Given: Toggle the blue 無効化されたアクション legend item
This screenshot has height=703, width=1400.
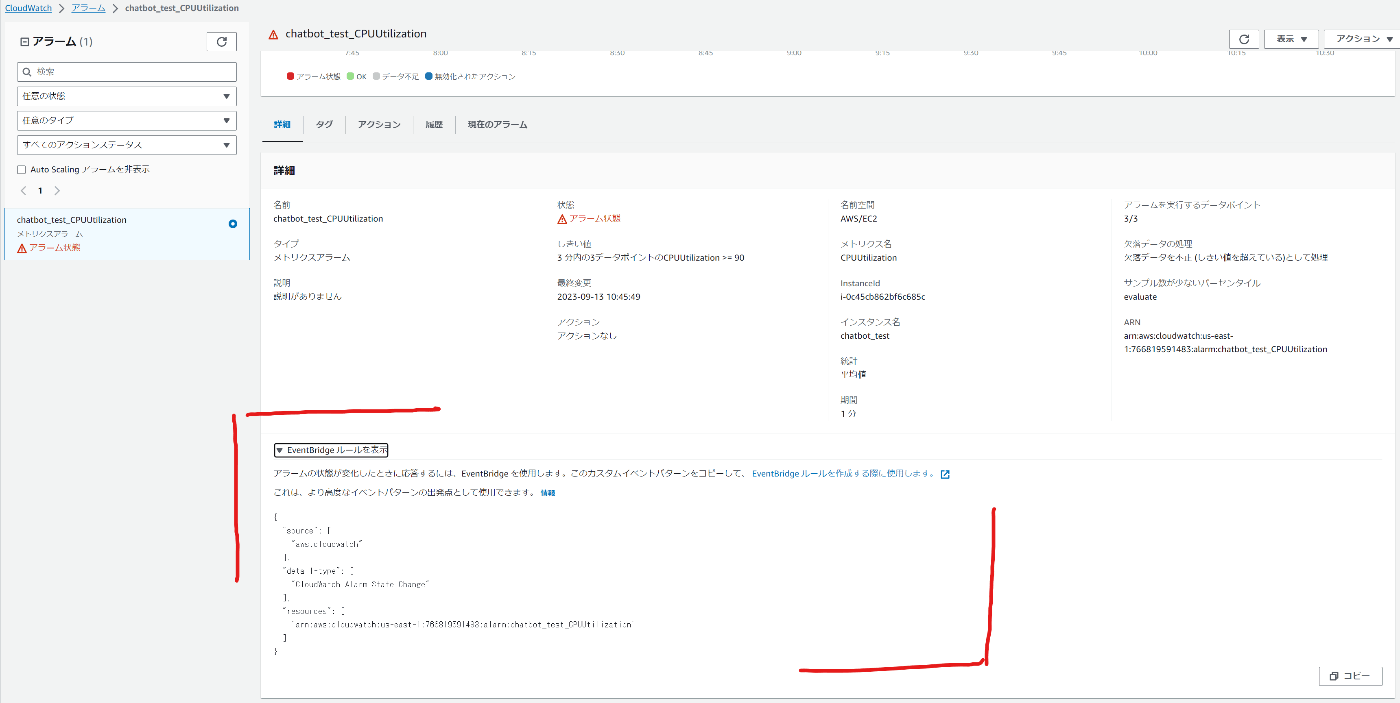Looking at the screenshot, I should [470, 77].
